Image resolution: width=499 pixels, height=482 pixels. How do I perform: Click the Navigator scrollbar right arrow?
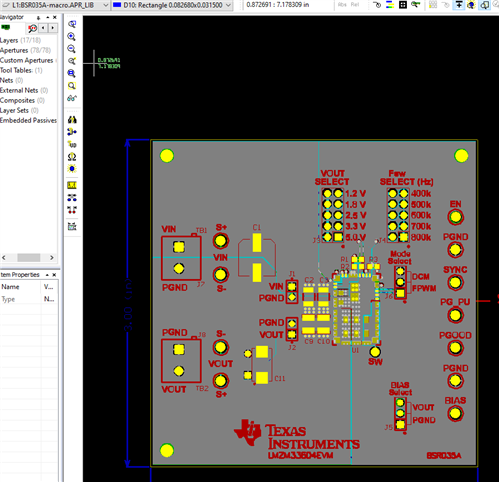[52, 257]
